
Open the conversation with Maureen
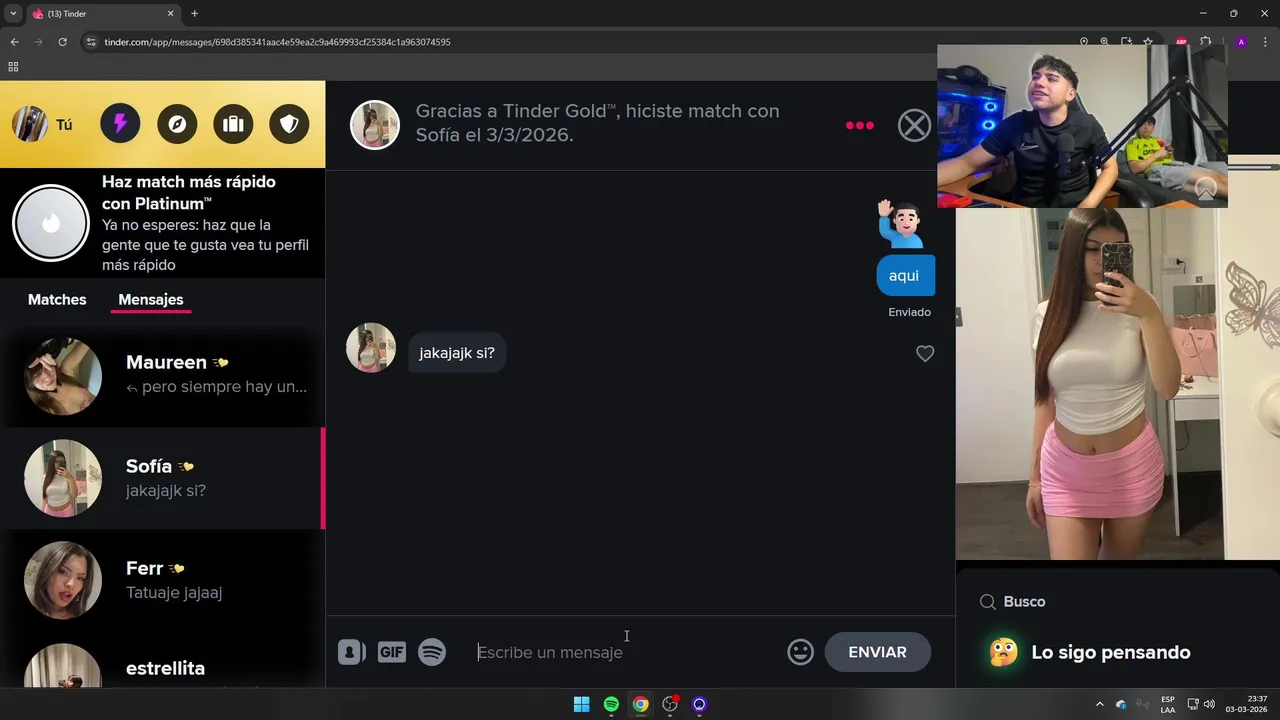[x=162, y=376]
